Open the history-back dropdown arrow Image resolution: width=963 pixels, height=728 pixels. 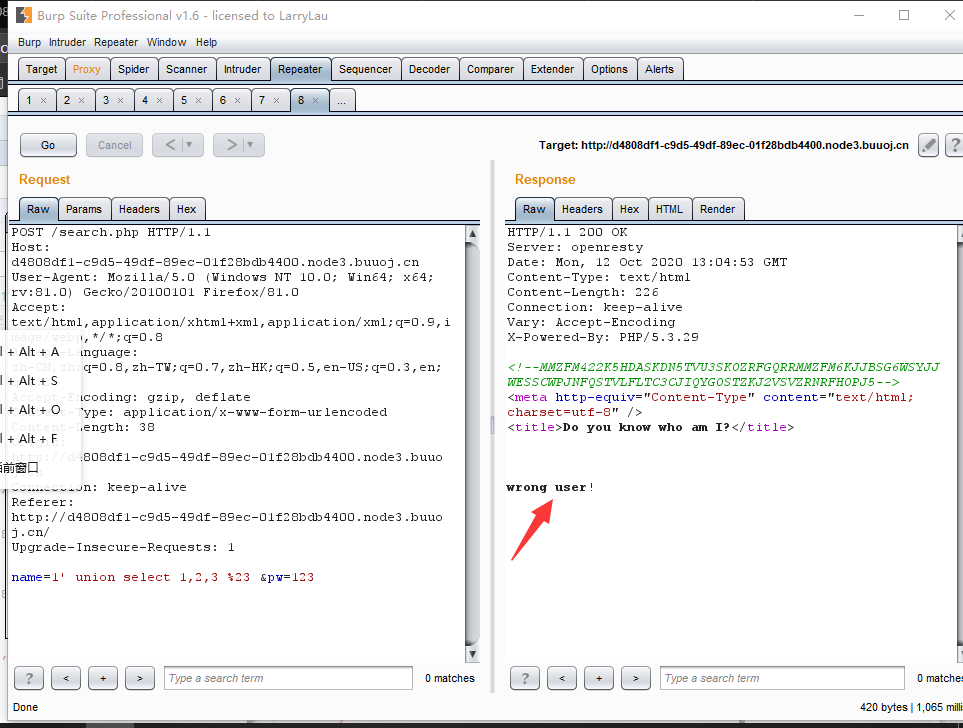[x=190, y=145]
